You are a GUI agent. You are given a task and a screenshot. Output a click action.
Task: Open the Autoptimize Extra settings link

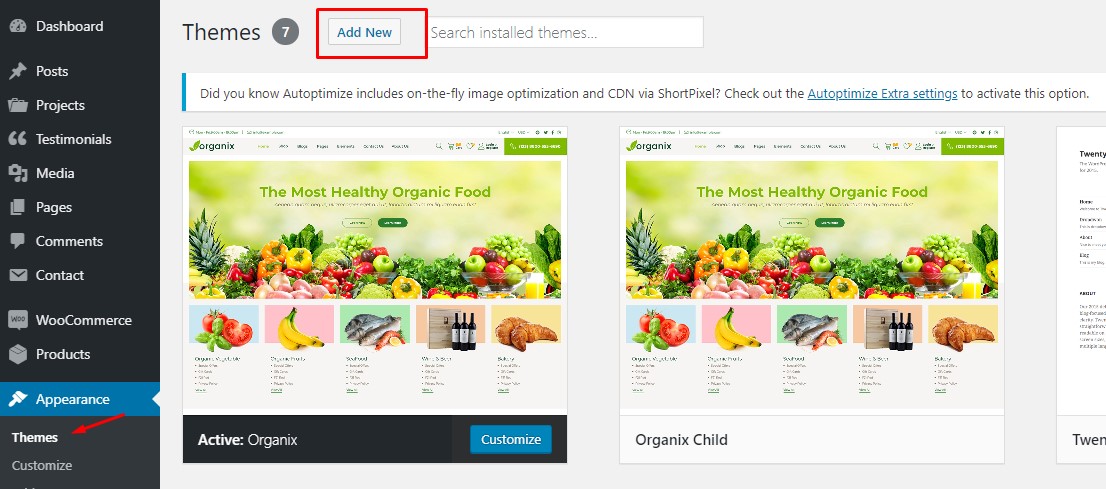[x=882, y=93]
